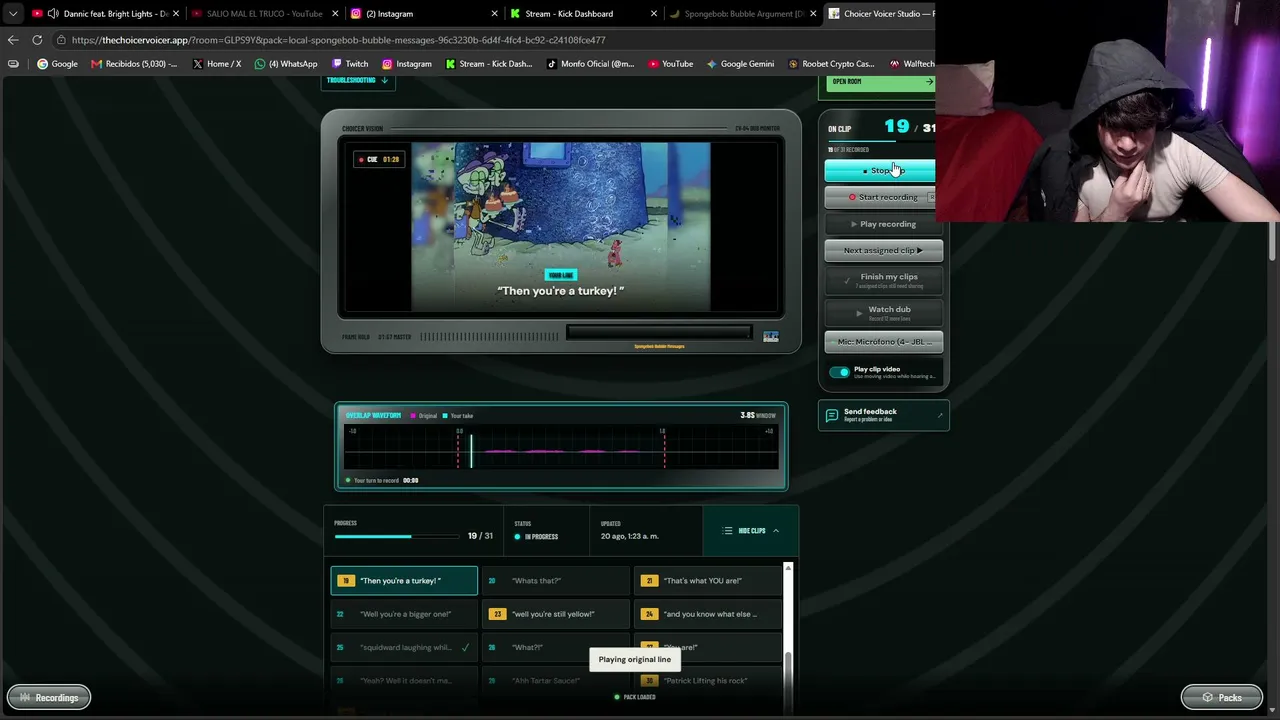This screenshot has height=720, width=1280.
Task: Click the tab groups icon in bookmarks bar
Action: [x=13, y=64]
